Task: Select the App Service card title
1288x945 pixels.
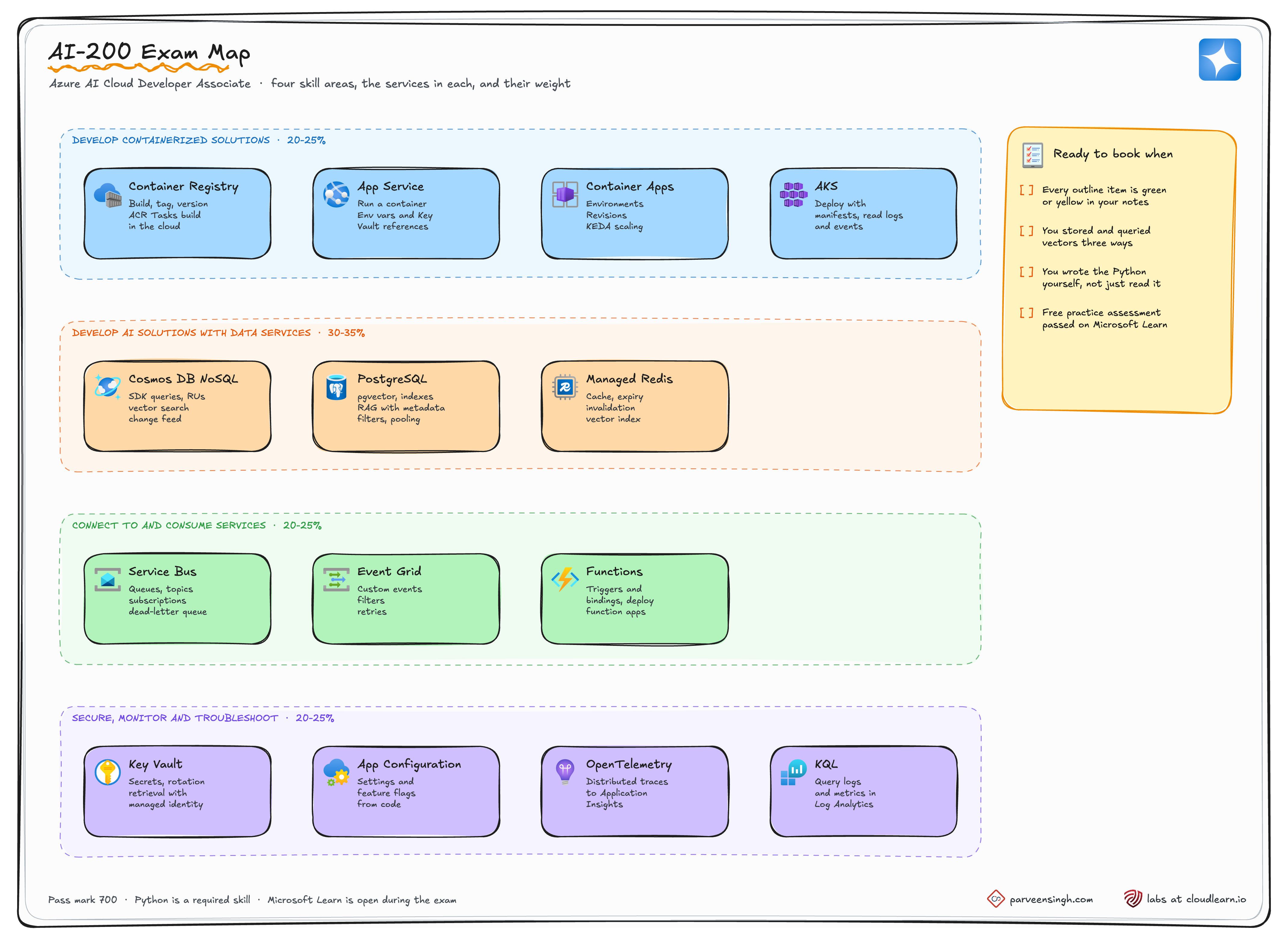Action: pos(391,187)
